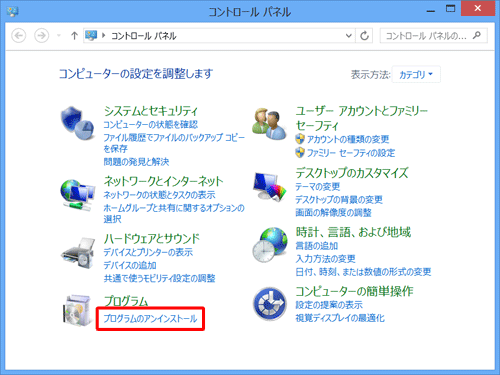Viewport: 500px width, 375px height.
Task: Click デバイスの追加 link
Action: pos(130,265)
